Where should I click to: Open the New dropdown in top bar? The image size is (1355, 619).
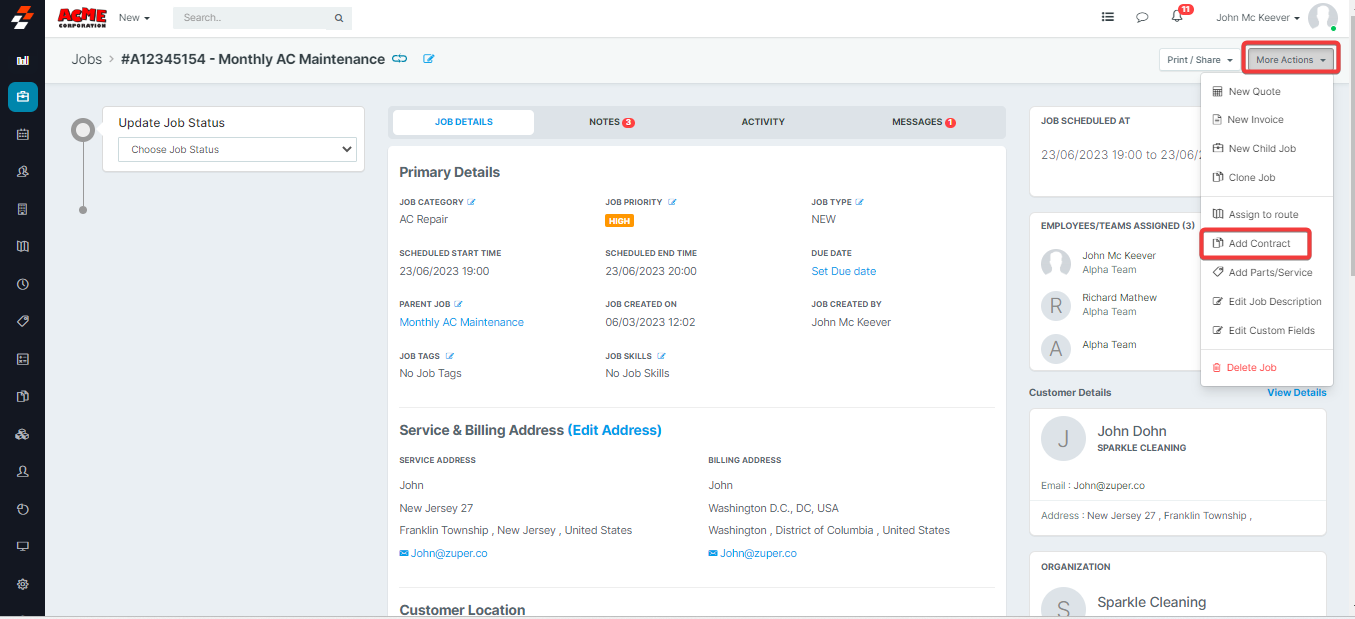click(x=134, y=18)
